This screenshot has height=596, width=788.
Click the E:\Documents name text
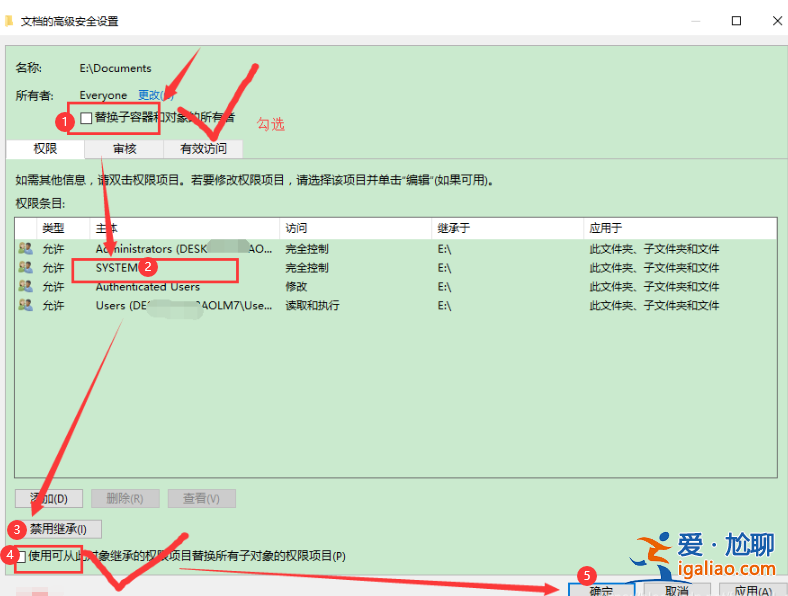[x=115, y=68]
